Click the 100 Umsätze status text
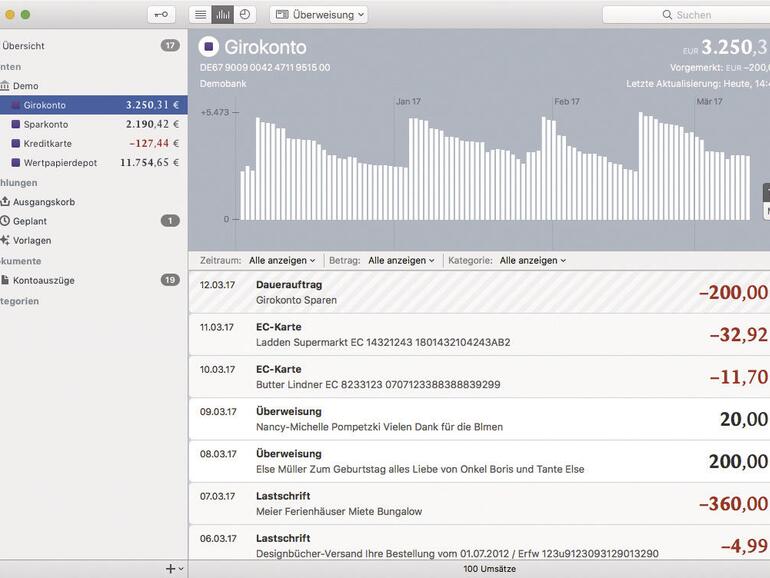Image resolution: width=770 pixels, height=578 pixels. (x=489, y=569)
